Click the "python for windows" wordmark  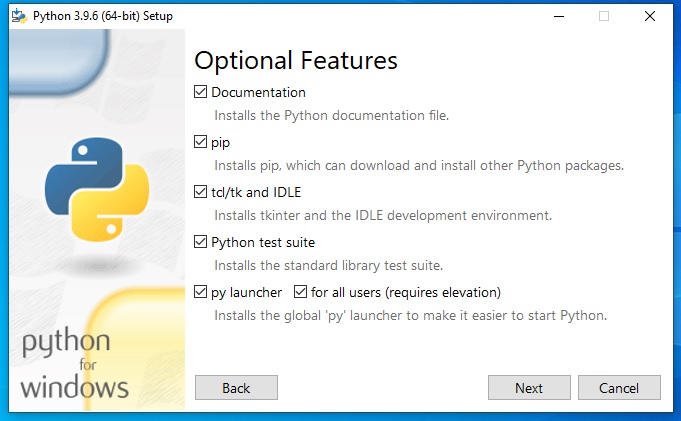pyautogui.click(x=75, y=365)
